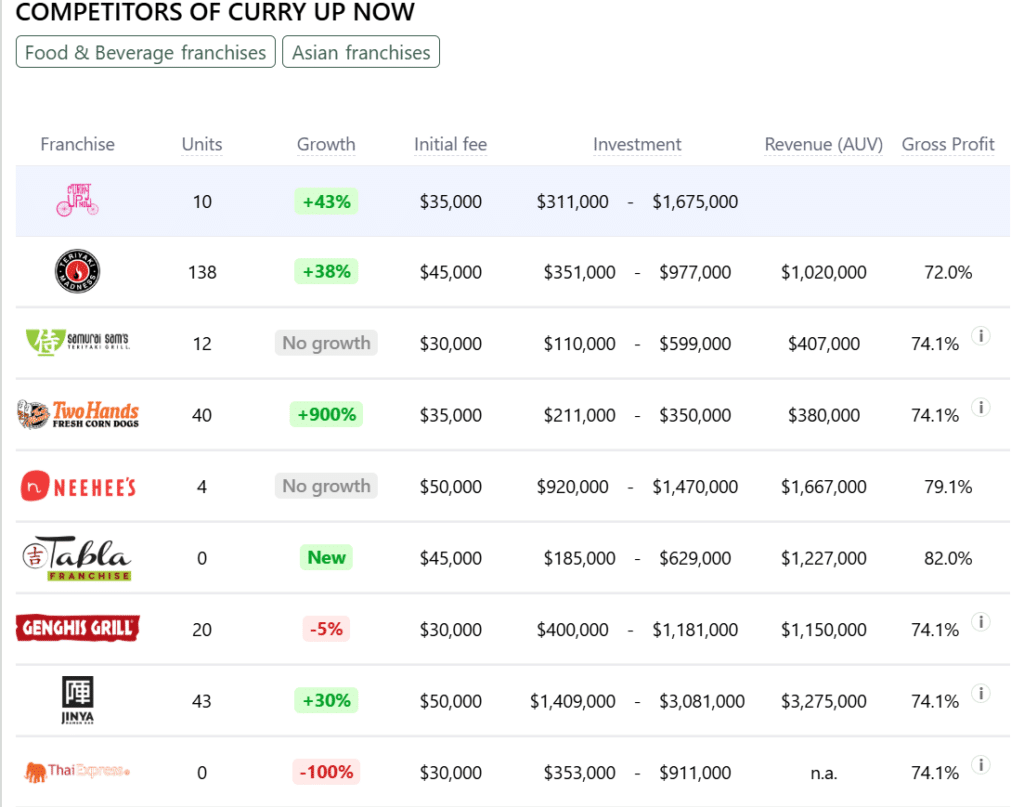Click the Franchise column header

click(x=77, y=144)
